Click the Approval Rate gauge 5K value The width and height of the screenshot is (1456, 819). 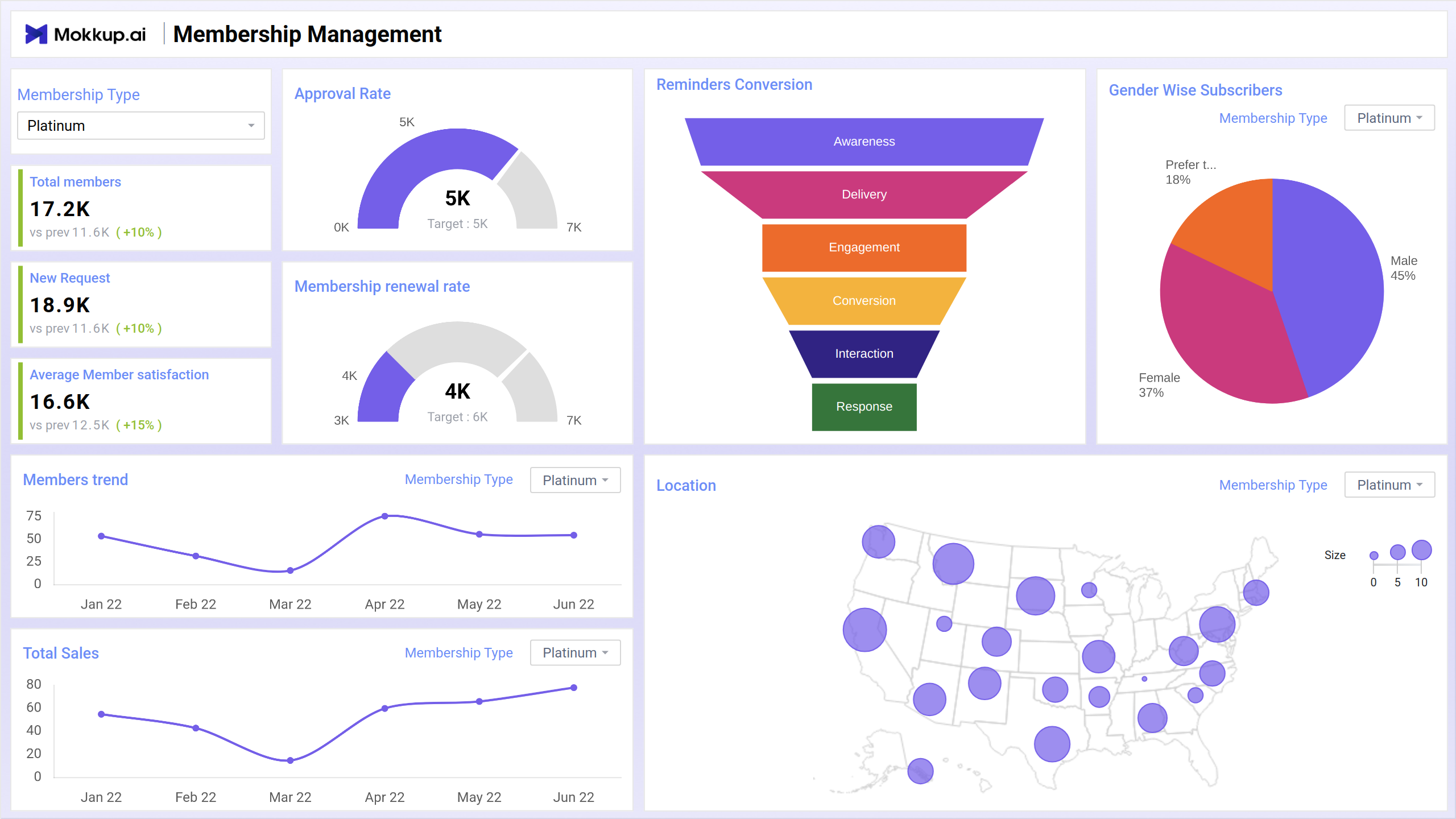[x=457, y=198]
